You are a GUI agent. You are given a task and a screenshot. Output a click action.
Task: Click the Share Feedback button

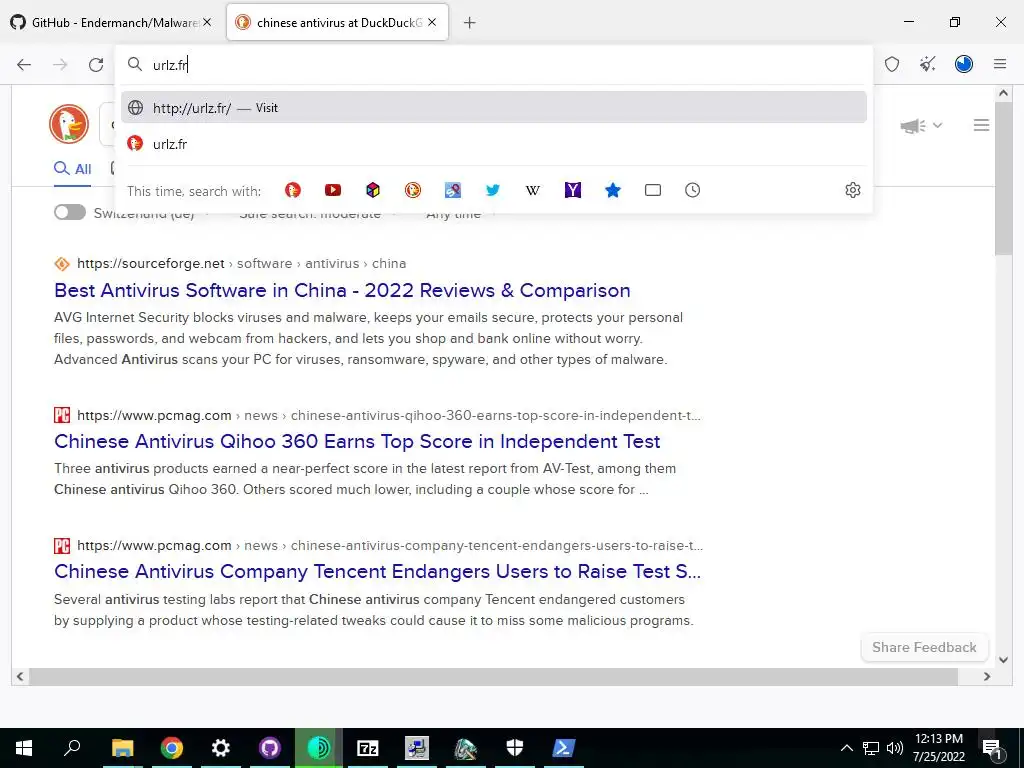[924, 647]
